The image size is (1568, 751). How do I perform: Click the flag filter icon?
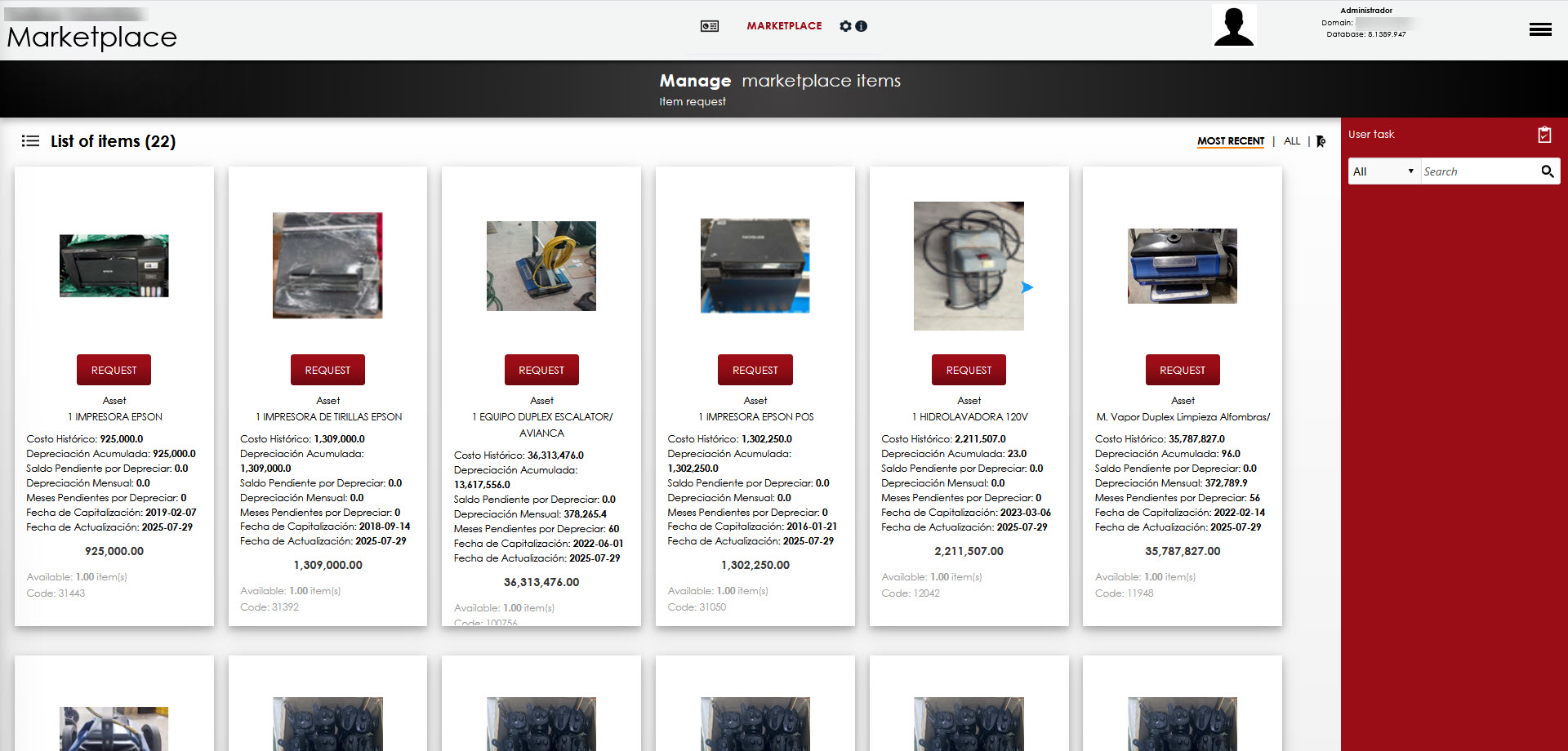[x=1321, y=141]
